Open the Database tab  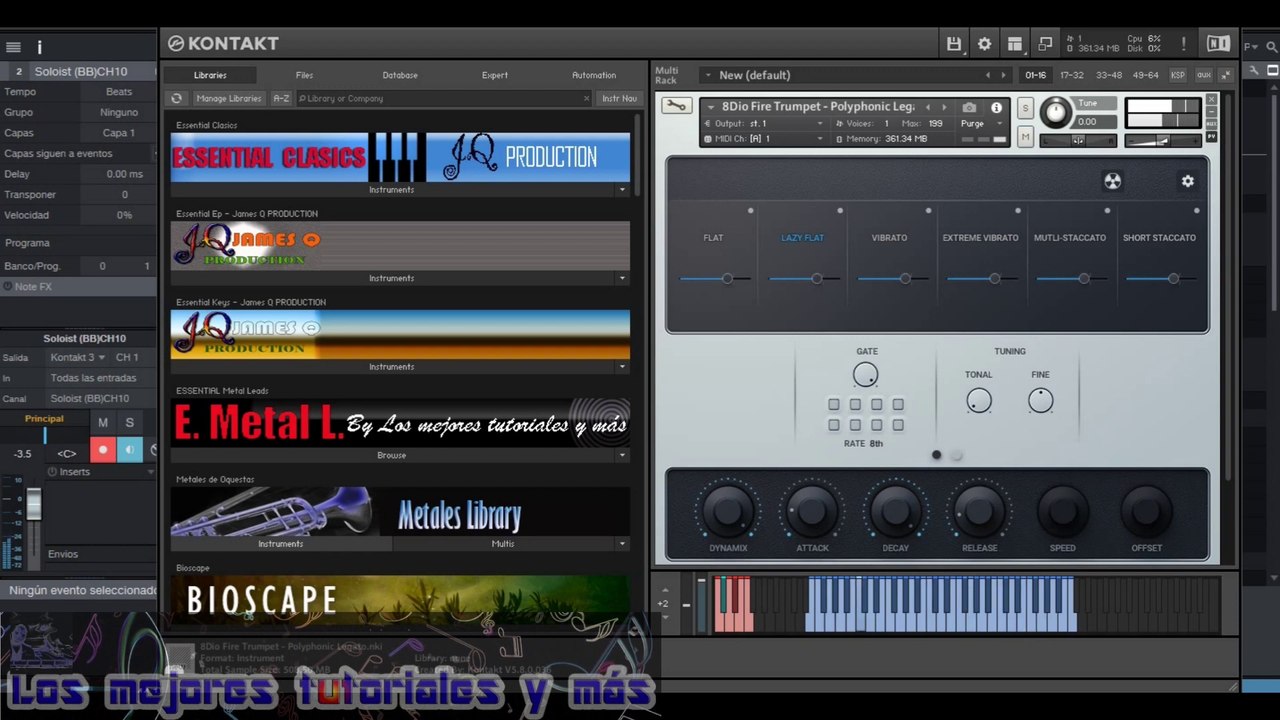(x=400, y=75)
